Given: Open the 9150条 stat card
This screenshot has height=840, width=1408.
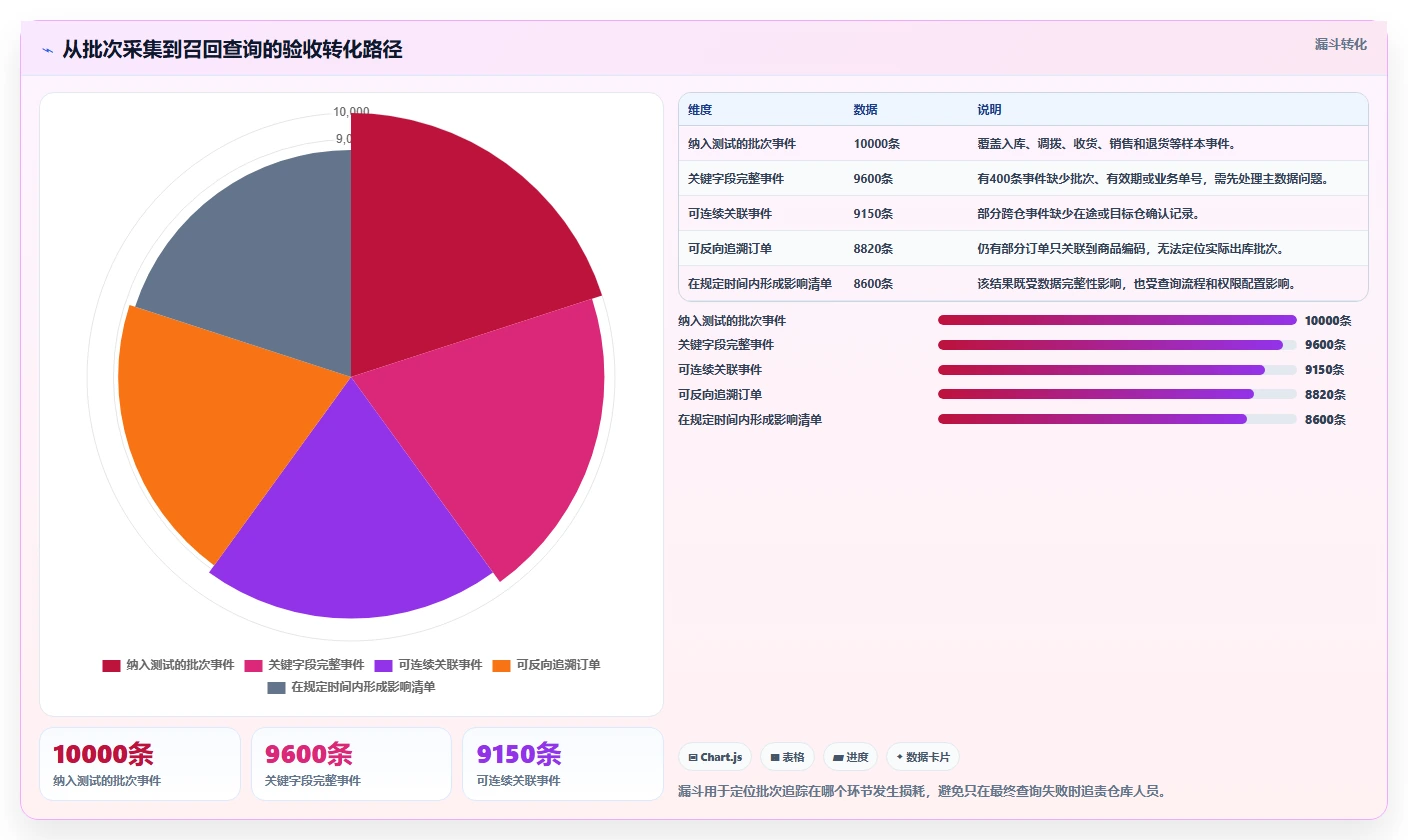Looking at the screenshot, I should click(562, 764).
